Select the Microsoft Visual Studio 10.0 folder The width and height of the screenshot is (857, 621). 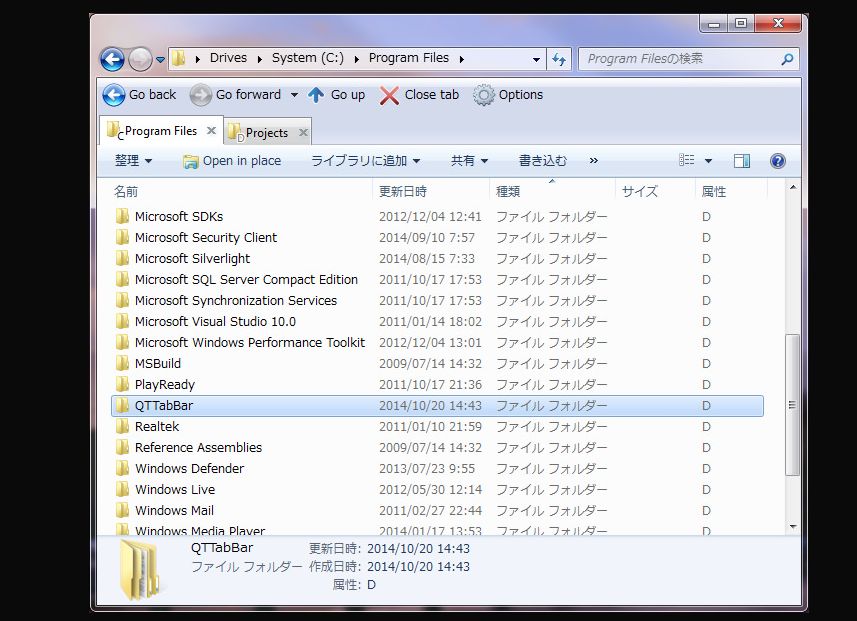tap(437, 321)
